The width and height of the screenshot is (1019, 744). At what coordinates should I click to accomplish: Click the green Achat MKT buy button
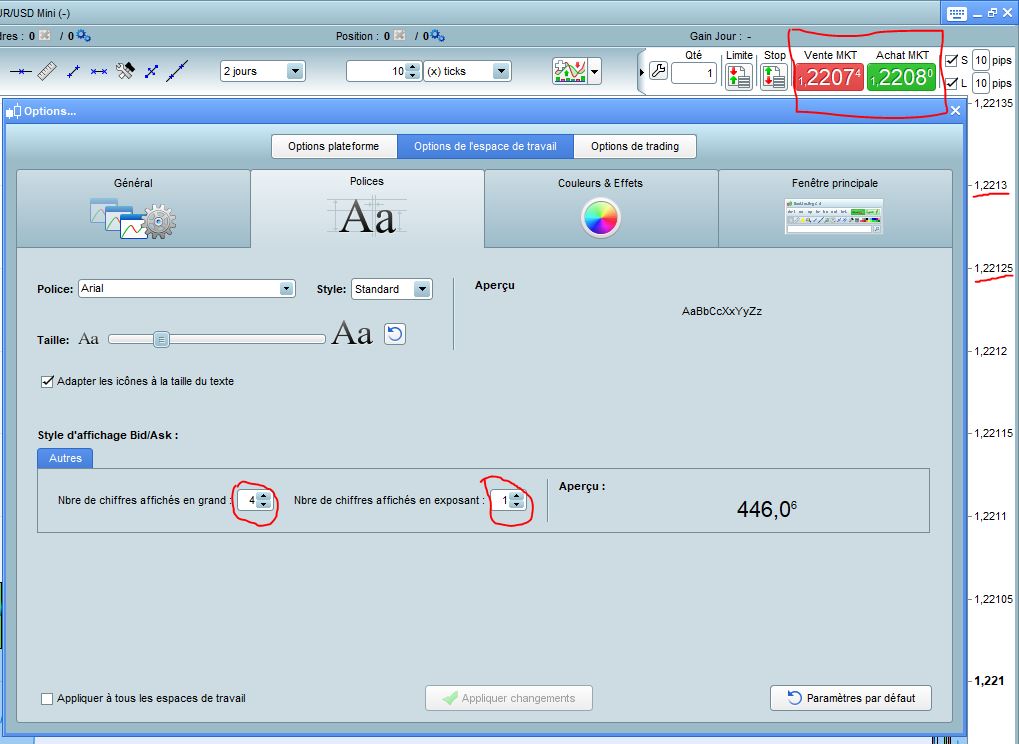click(901, 77)
